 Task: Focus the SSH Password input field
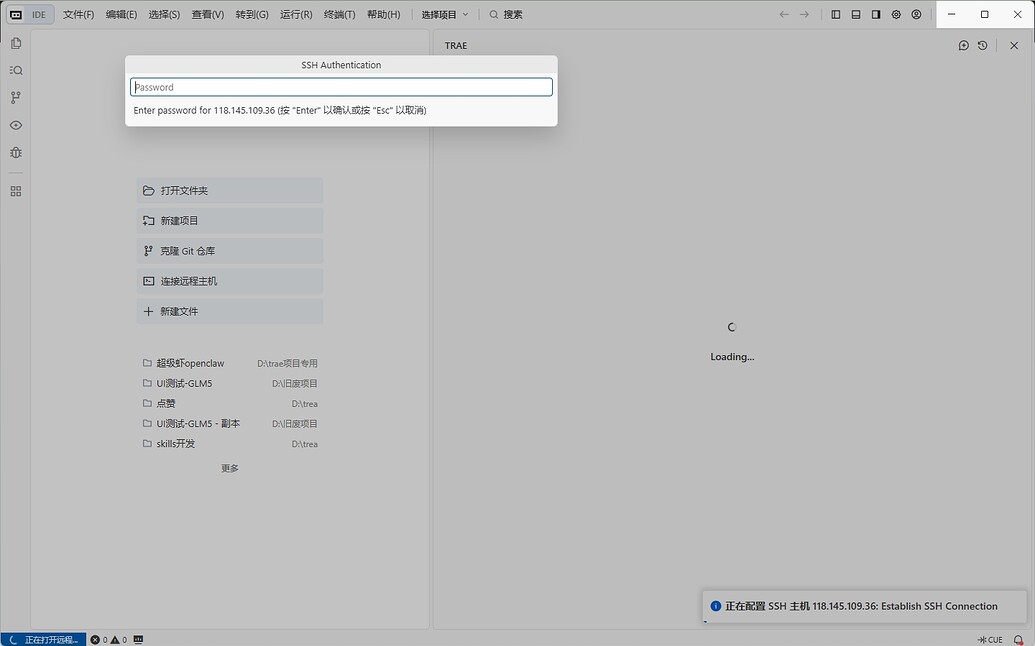pos(341,87)
